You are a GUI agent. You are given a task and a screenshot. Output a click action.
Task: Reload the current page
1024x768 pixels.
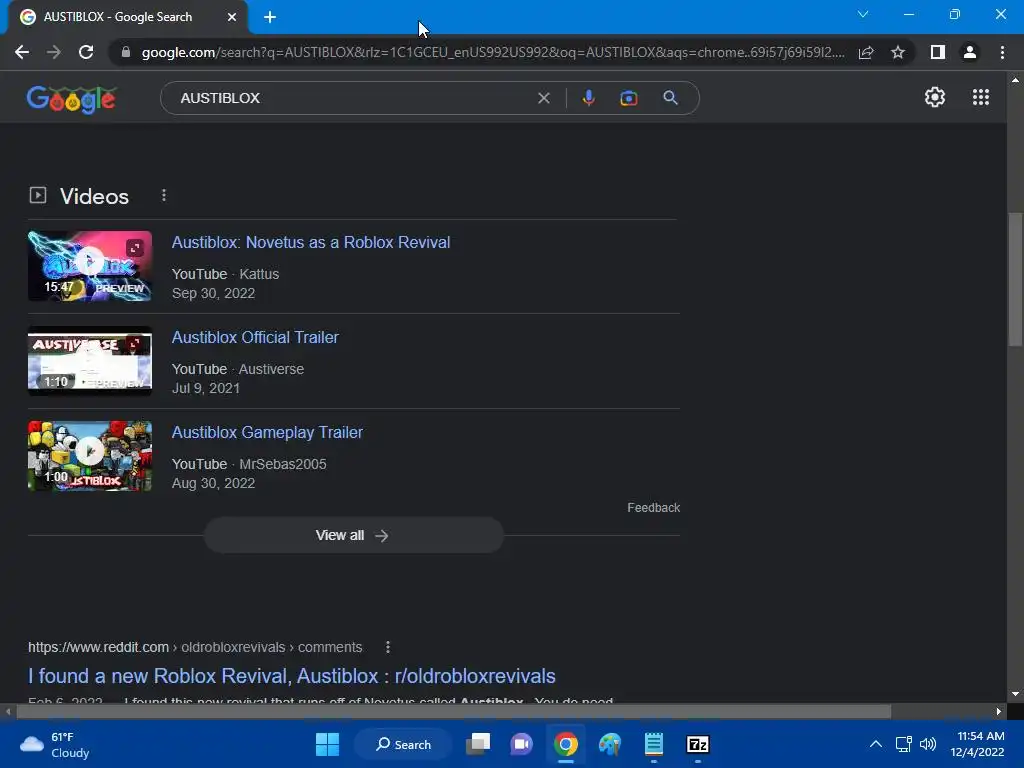(x=86, y=52)
